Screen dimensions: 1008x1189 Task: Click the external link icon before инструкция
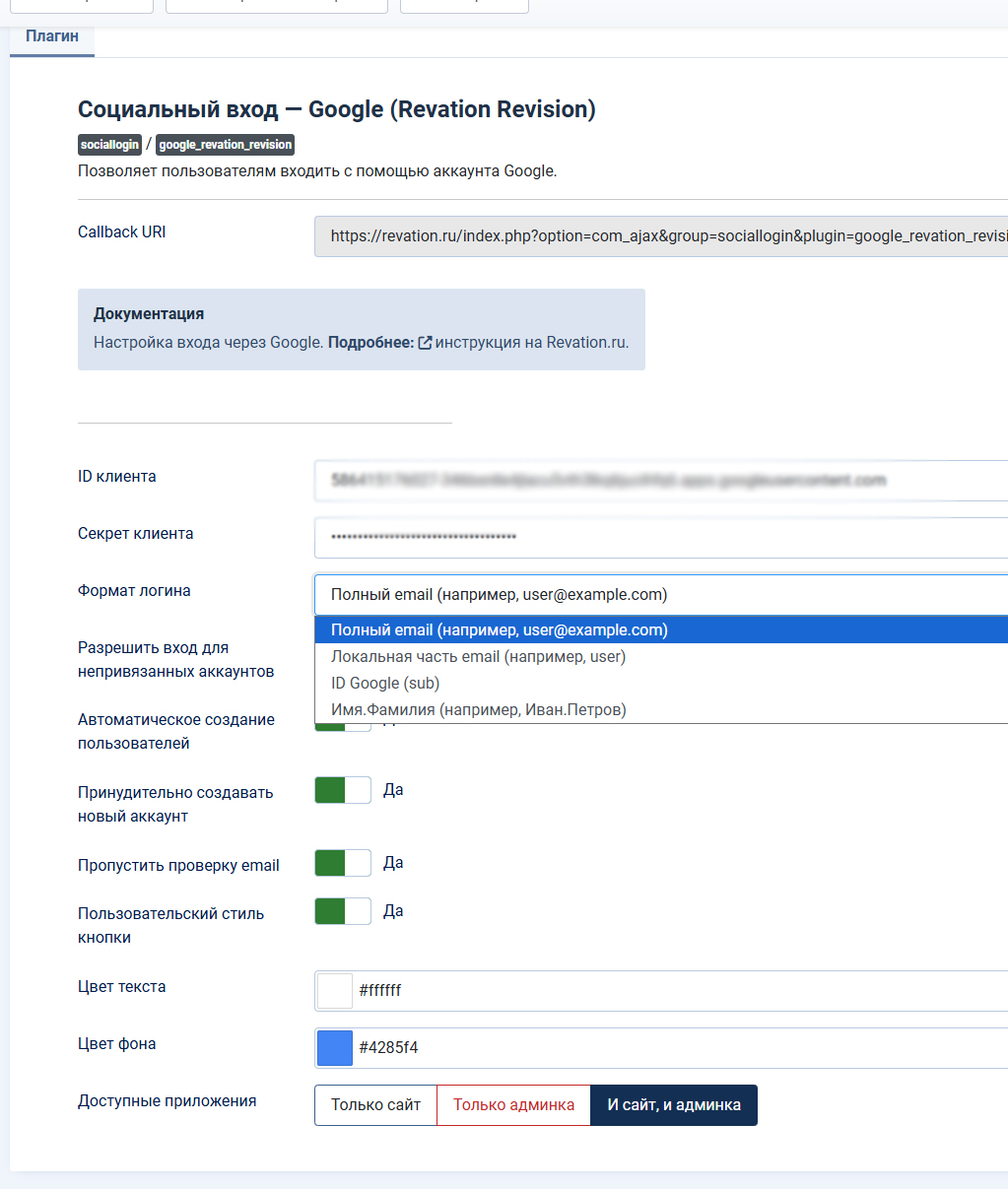[x=425, y=343]
